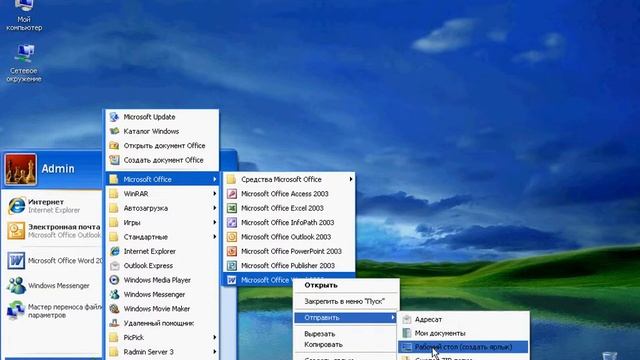
Task: Expand Игры folder submenu arrow
Action: 214,222
